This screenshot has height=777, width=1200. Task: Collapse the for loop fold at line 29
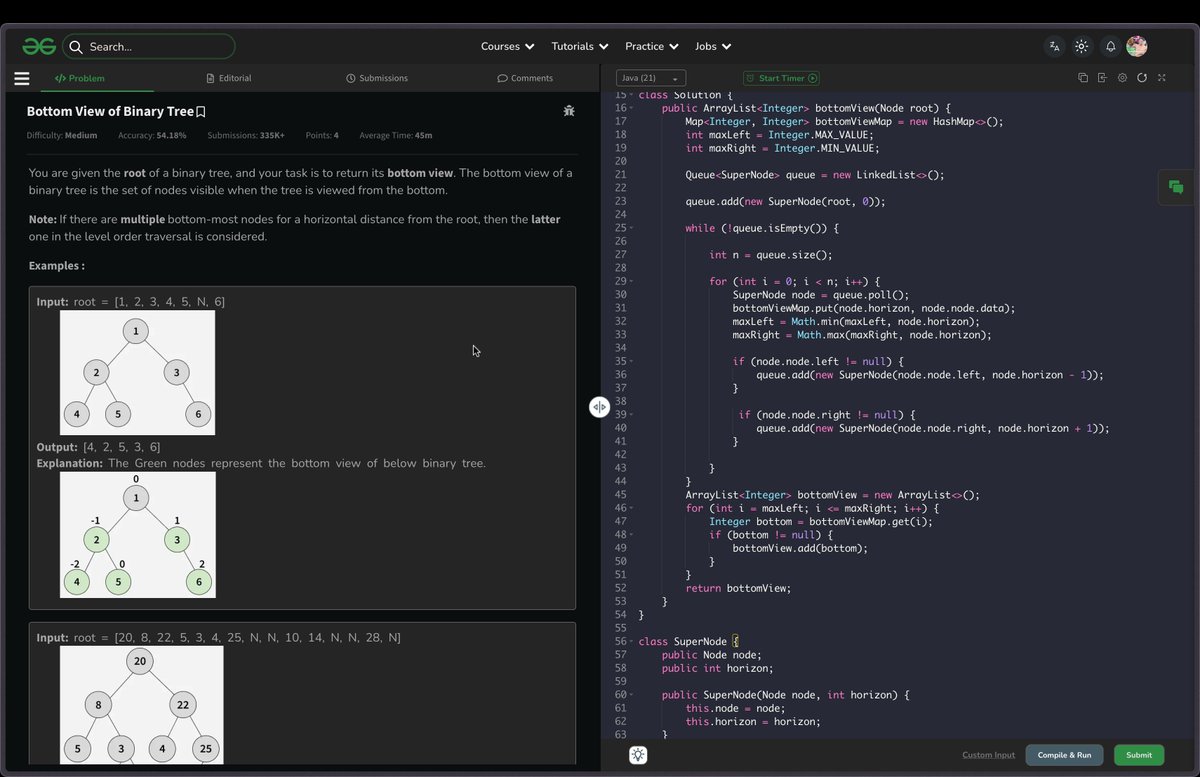(631, 282)
